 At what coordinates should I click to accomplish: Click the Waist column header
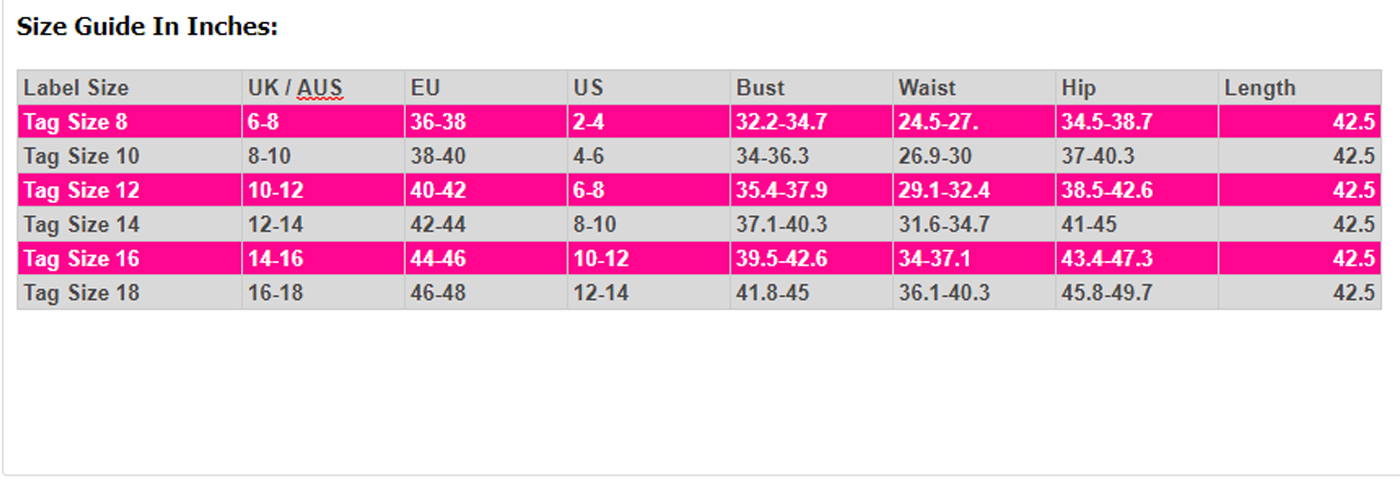pos(975,88)
